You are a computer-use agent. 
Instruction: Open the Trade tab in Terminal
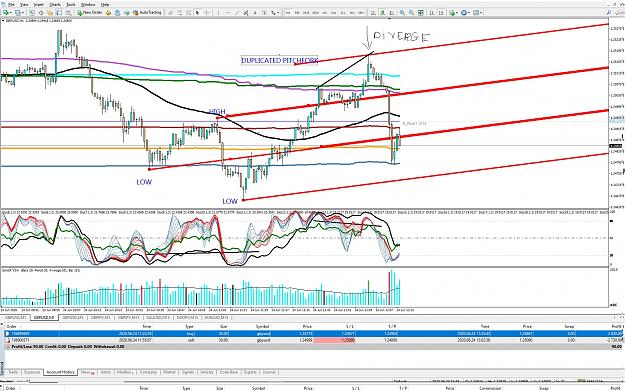[x=13, y=372]
